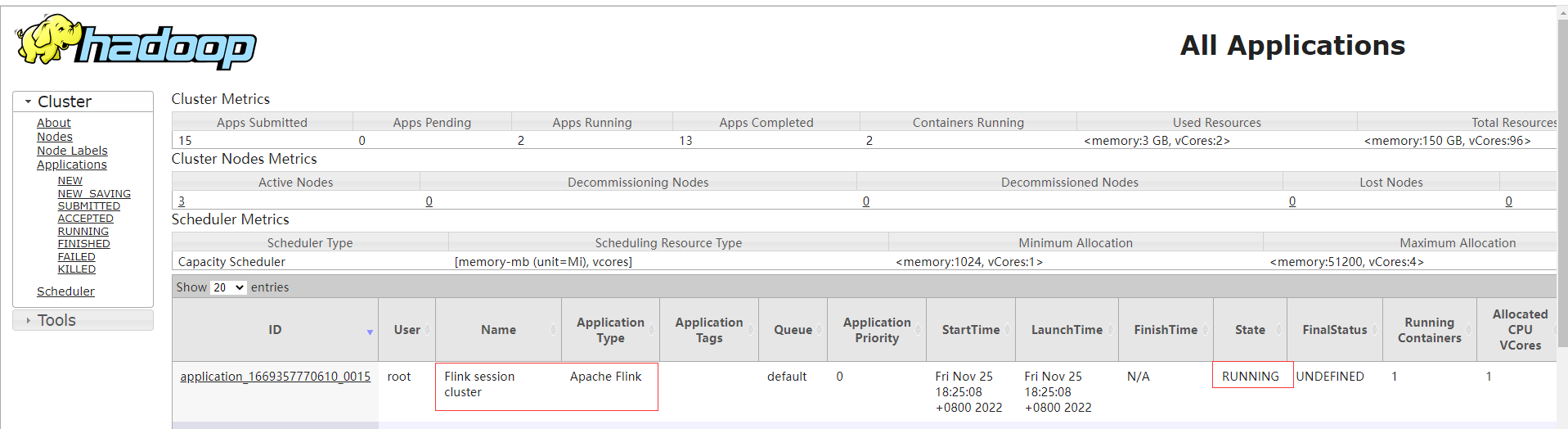Screen dimensions: 1568x429
Task: Open the About link
Action: [53, 123]
